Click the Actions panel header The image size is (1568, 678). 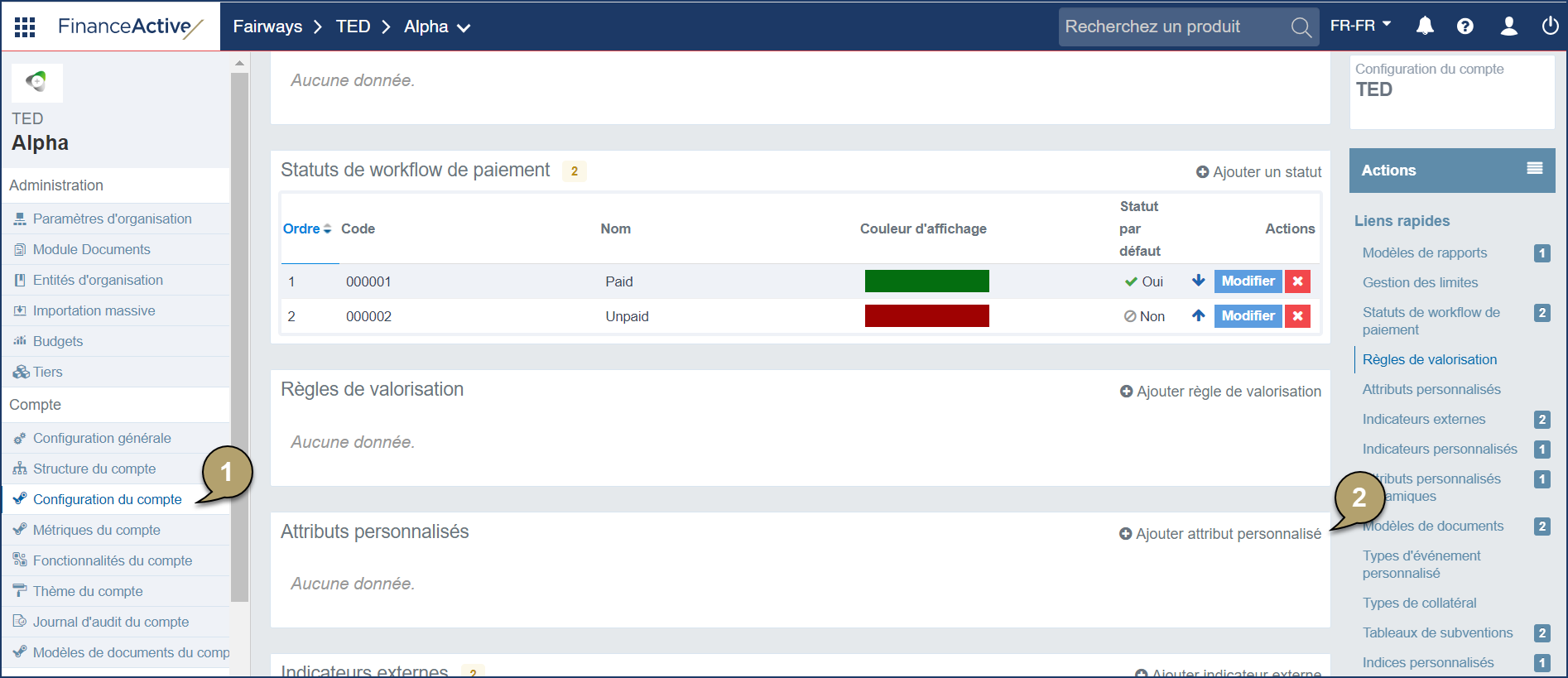tap(1451, 171)
